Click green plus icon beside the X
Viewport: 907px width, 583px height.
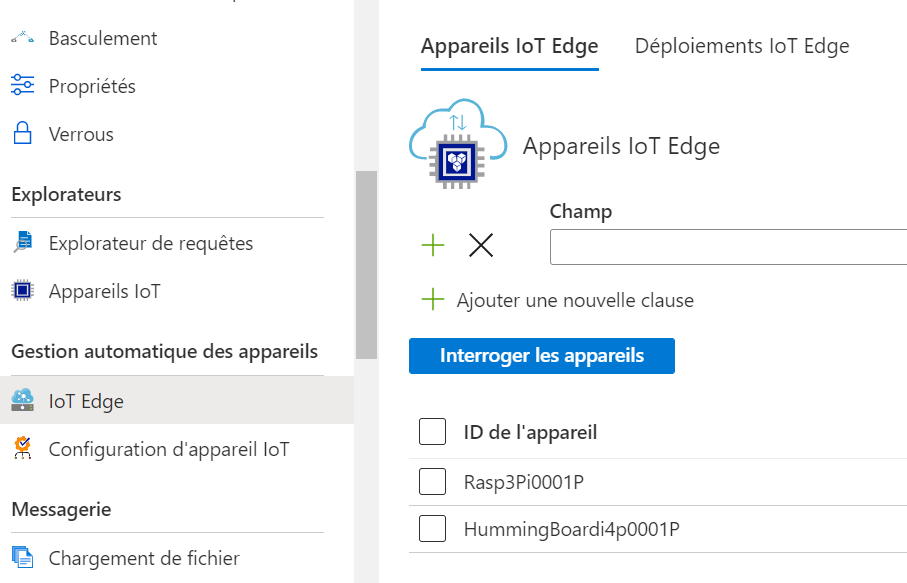pos(433,245)
